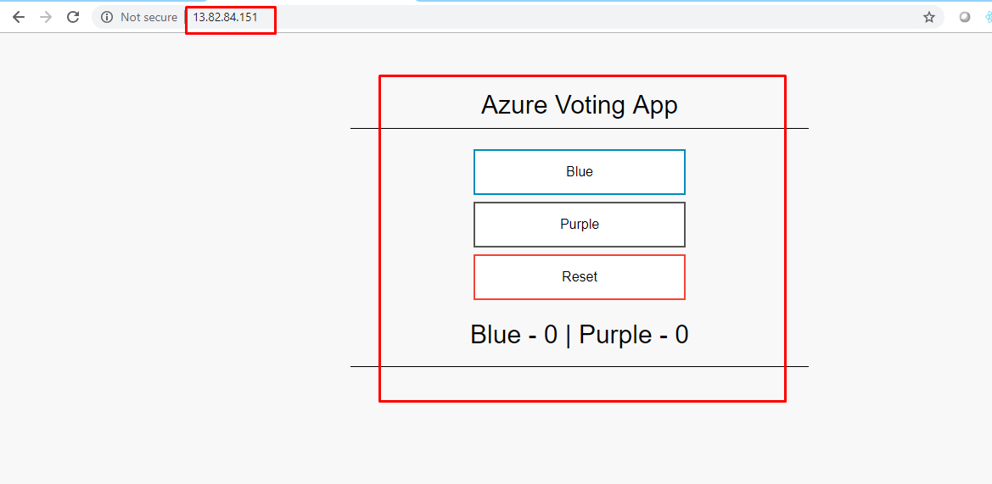The width and height of the screenshot is (992, 484).
Task: Bookmark this page with the star icon
Action: [x=929, y=18]
